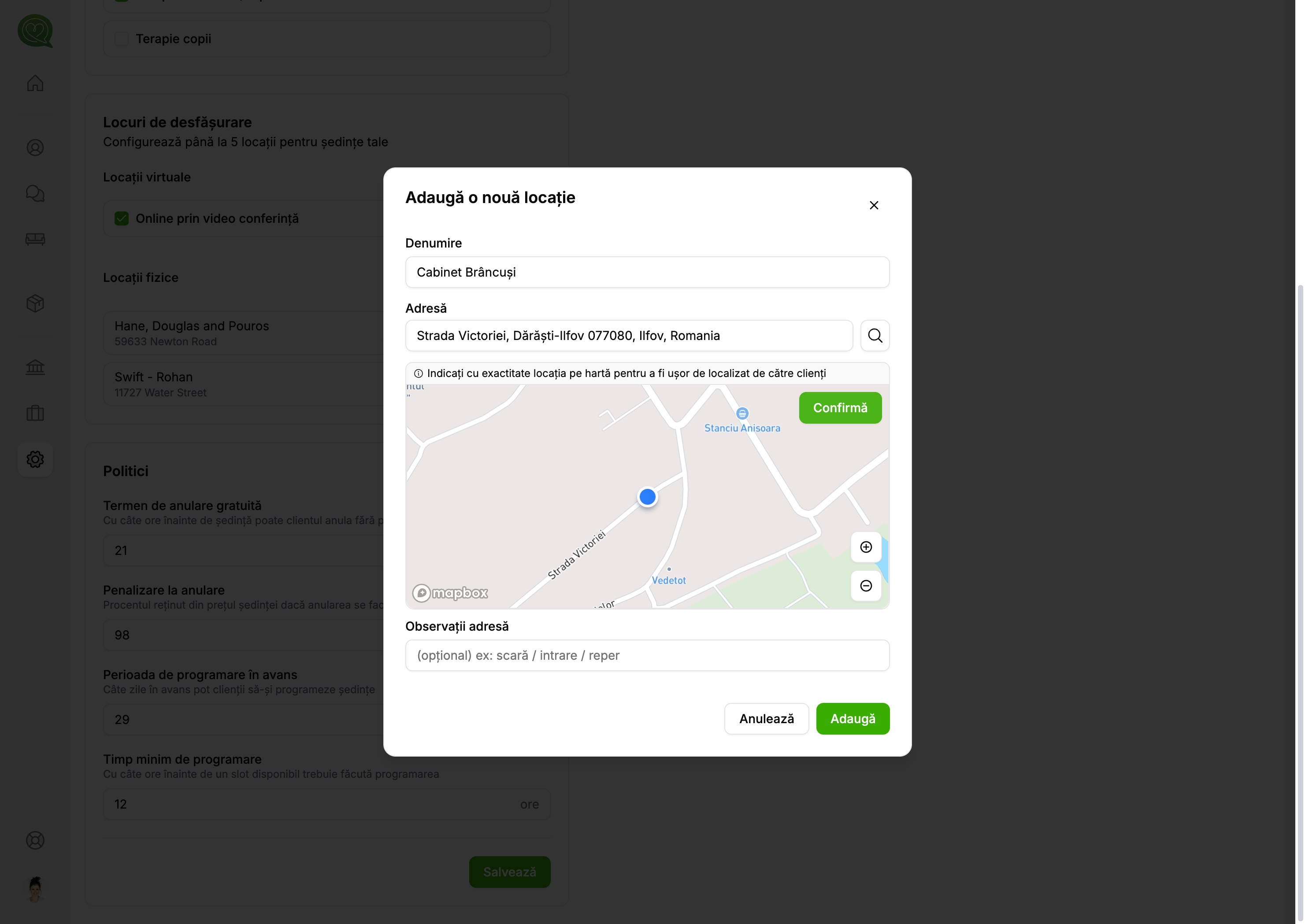
Task: Open the bank building sidebar icon
Action: tap(35, 367)
